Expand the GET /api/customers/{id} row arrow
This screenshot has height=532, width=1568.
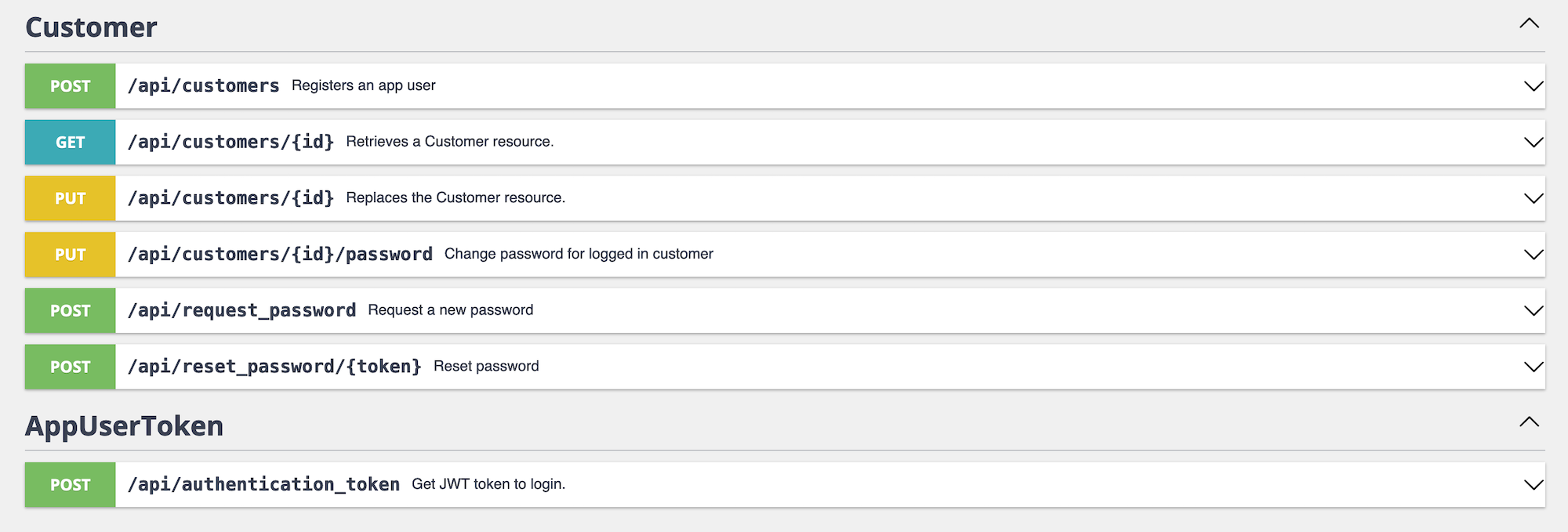(1534, 143)
